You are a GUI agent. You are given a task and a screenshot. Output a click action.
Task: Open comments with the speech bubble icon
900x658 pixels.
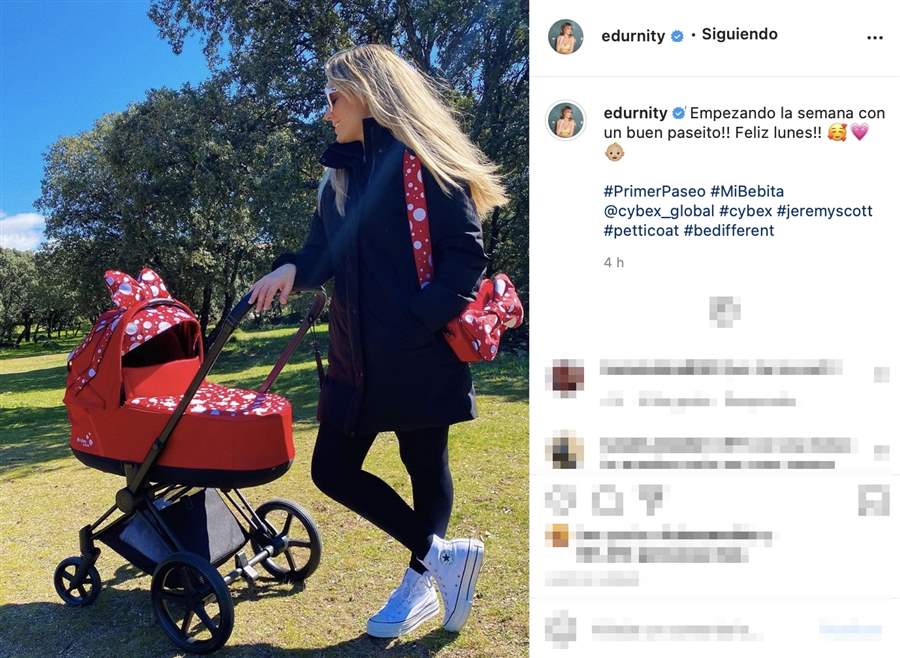tap(607, 500)
